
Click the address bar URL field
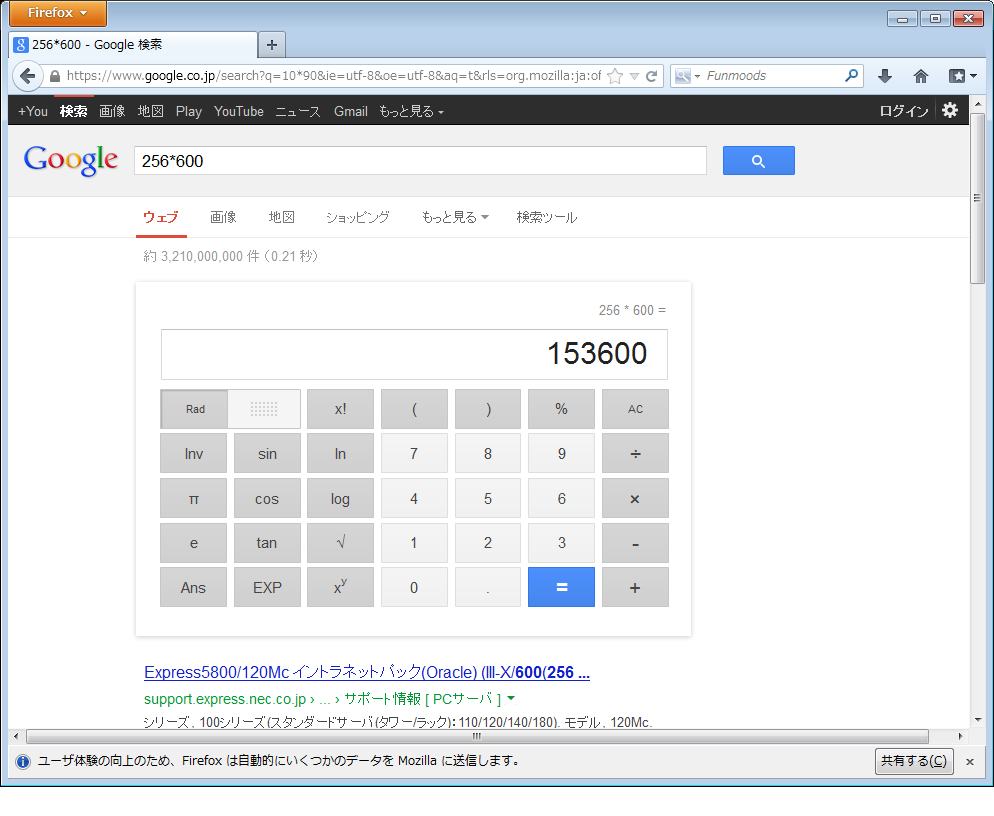coord(333,76)
